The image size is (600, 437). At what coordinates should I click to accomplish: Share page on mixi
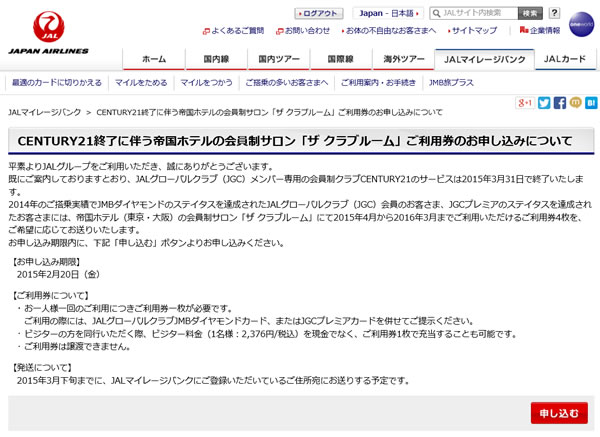pos(575,103)
